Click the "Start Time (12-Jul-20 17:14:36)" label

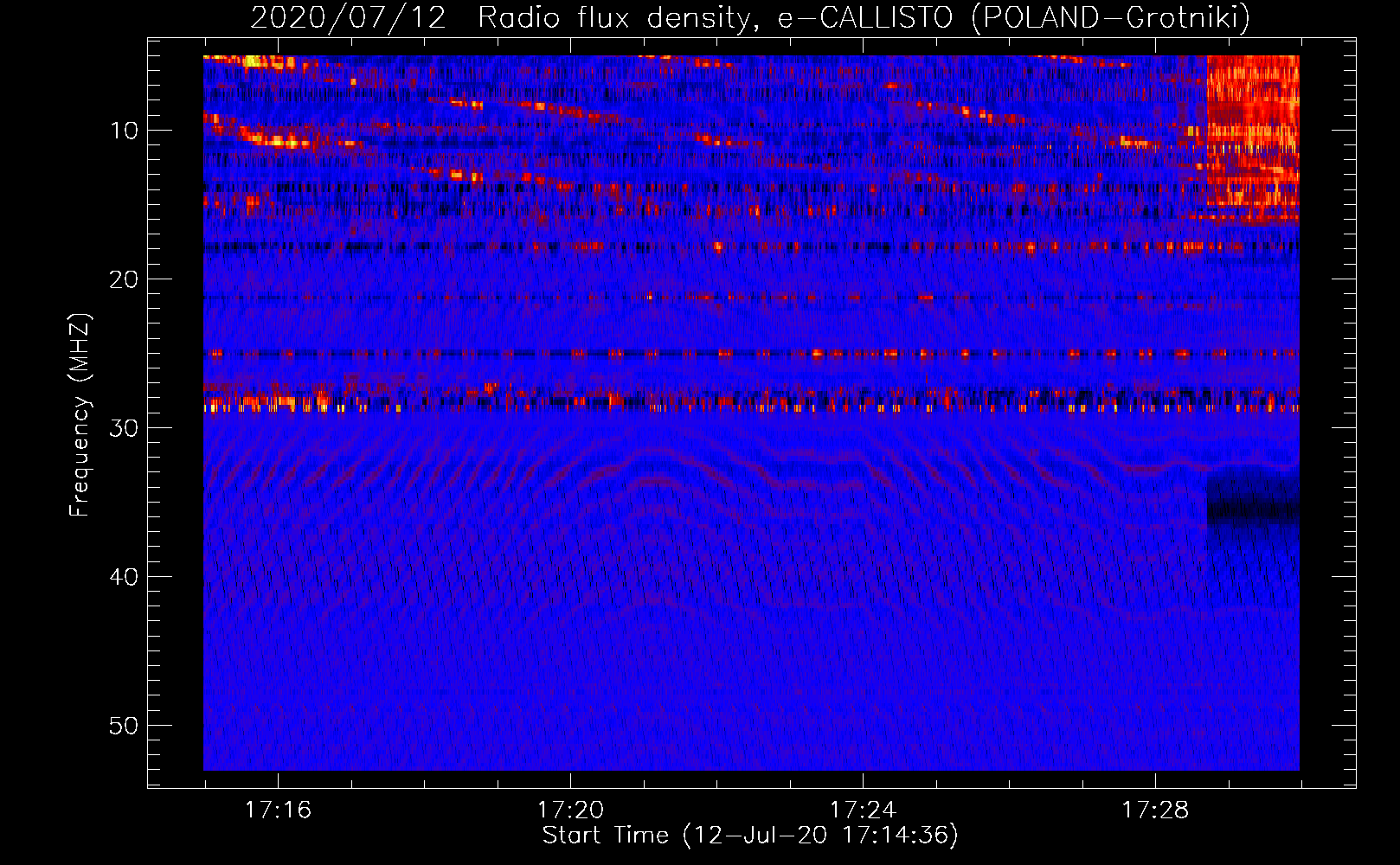pyautogui.click(x=750, y=836)
